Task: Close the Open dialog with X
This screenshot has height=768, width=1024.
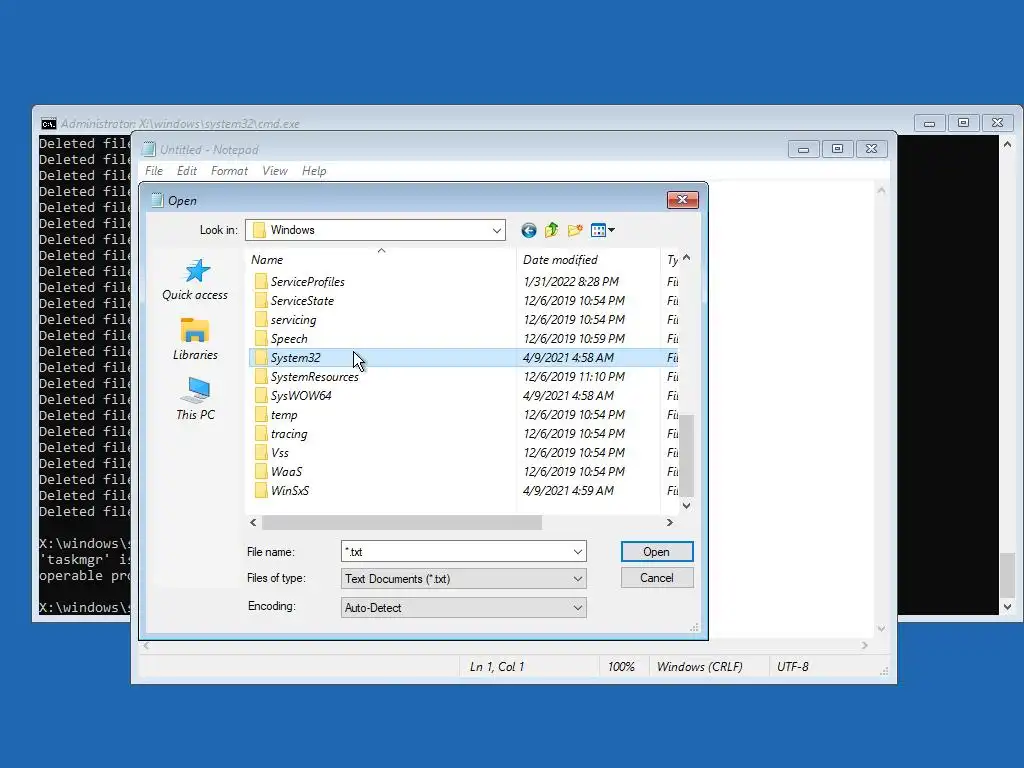Action: tap(682, 200)
